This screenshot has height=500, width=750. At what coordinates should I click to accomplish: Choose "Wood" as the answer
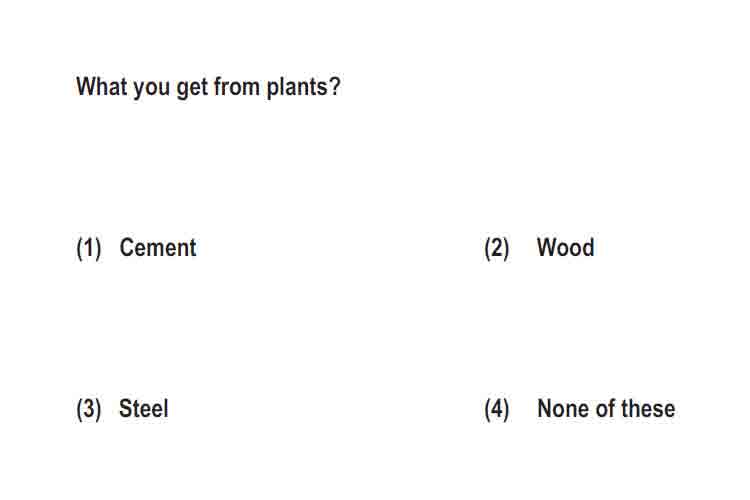tap(565, 248)
